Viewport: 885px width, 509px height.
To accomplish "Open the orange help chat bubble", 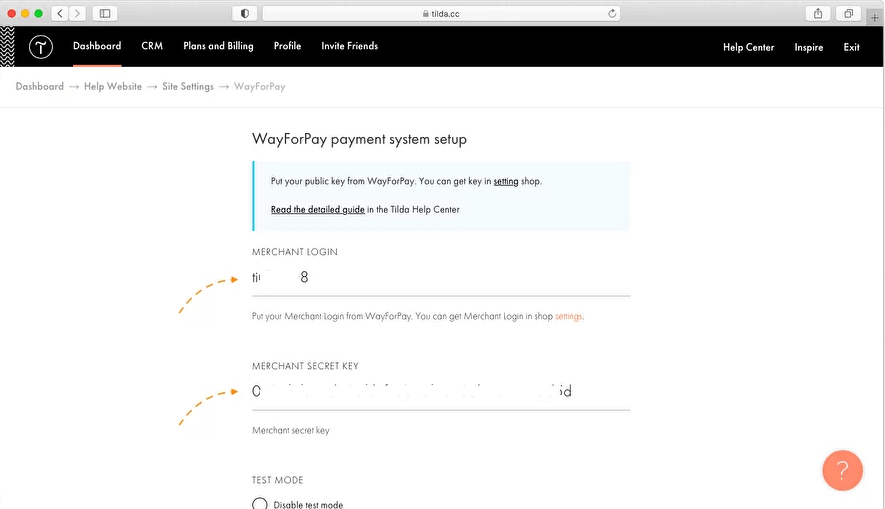I will click(842, 470).
